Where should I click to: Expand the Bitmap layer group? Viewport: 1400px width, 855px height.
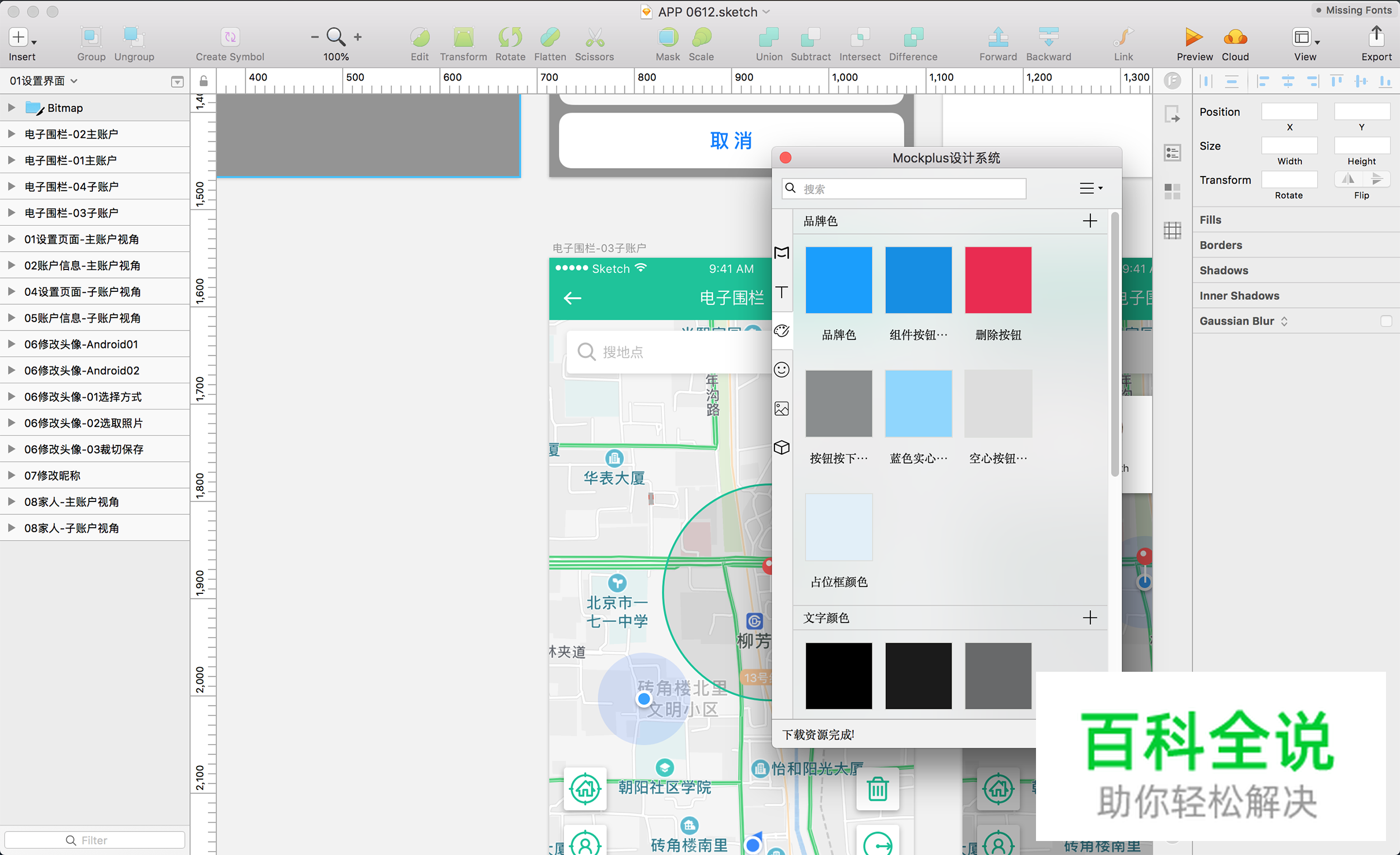(x=11, y=108)
